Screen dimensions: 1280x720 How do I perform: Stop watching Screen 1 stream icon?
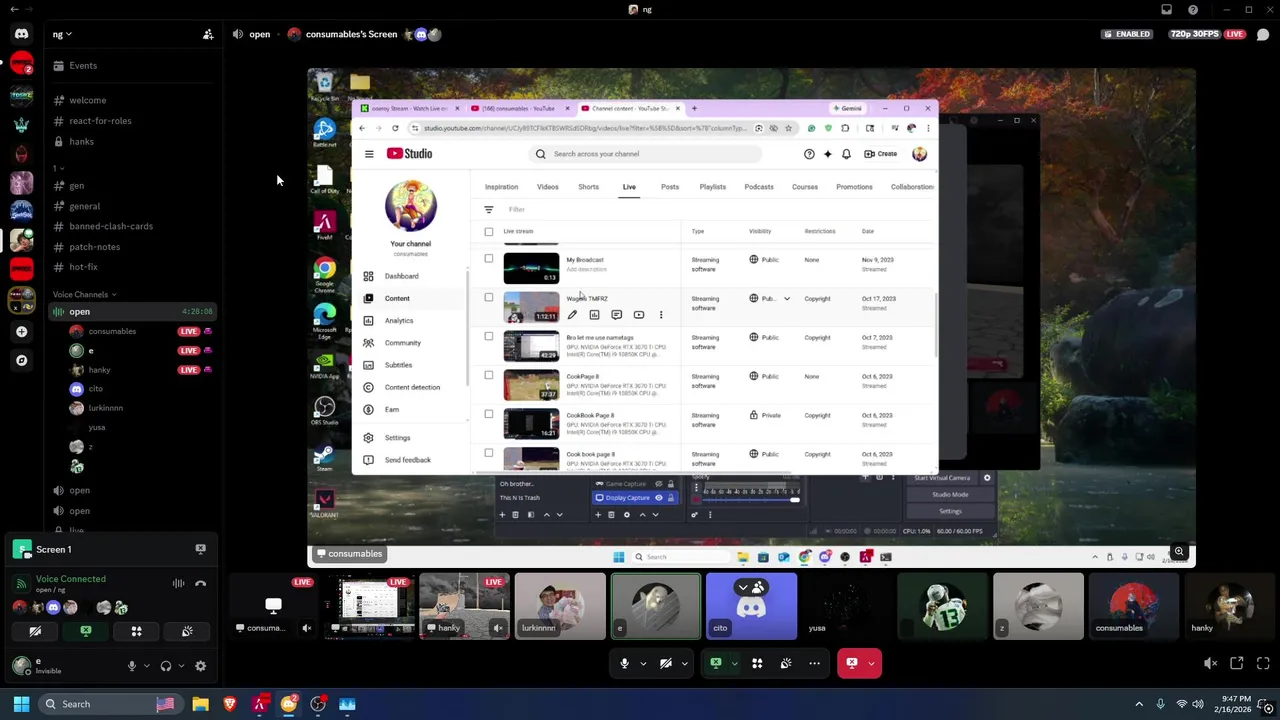tap(200, 549)
